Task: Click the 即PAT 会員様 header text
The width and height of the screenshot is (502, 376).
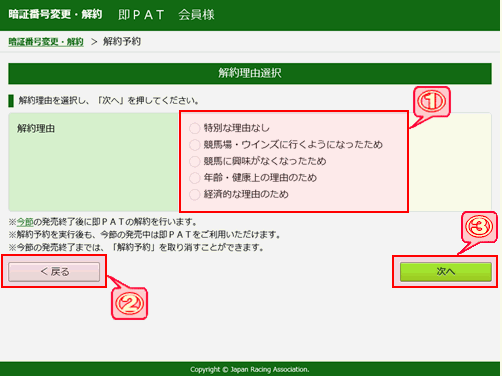Action: tap(166, 15)
